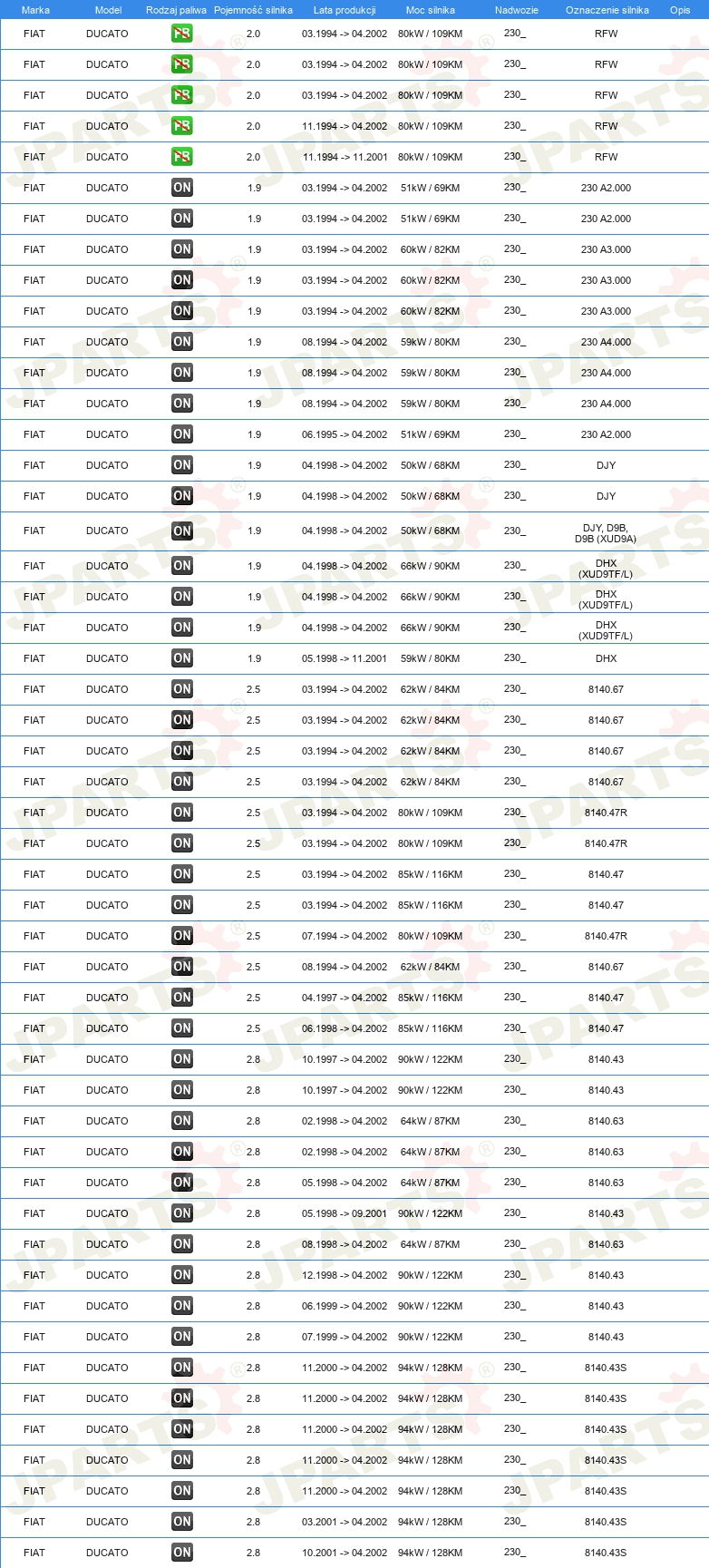Select date cell 12.1998 -> 04.2002

[x=345, y=1275]
